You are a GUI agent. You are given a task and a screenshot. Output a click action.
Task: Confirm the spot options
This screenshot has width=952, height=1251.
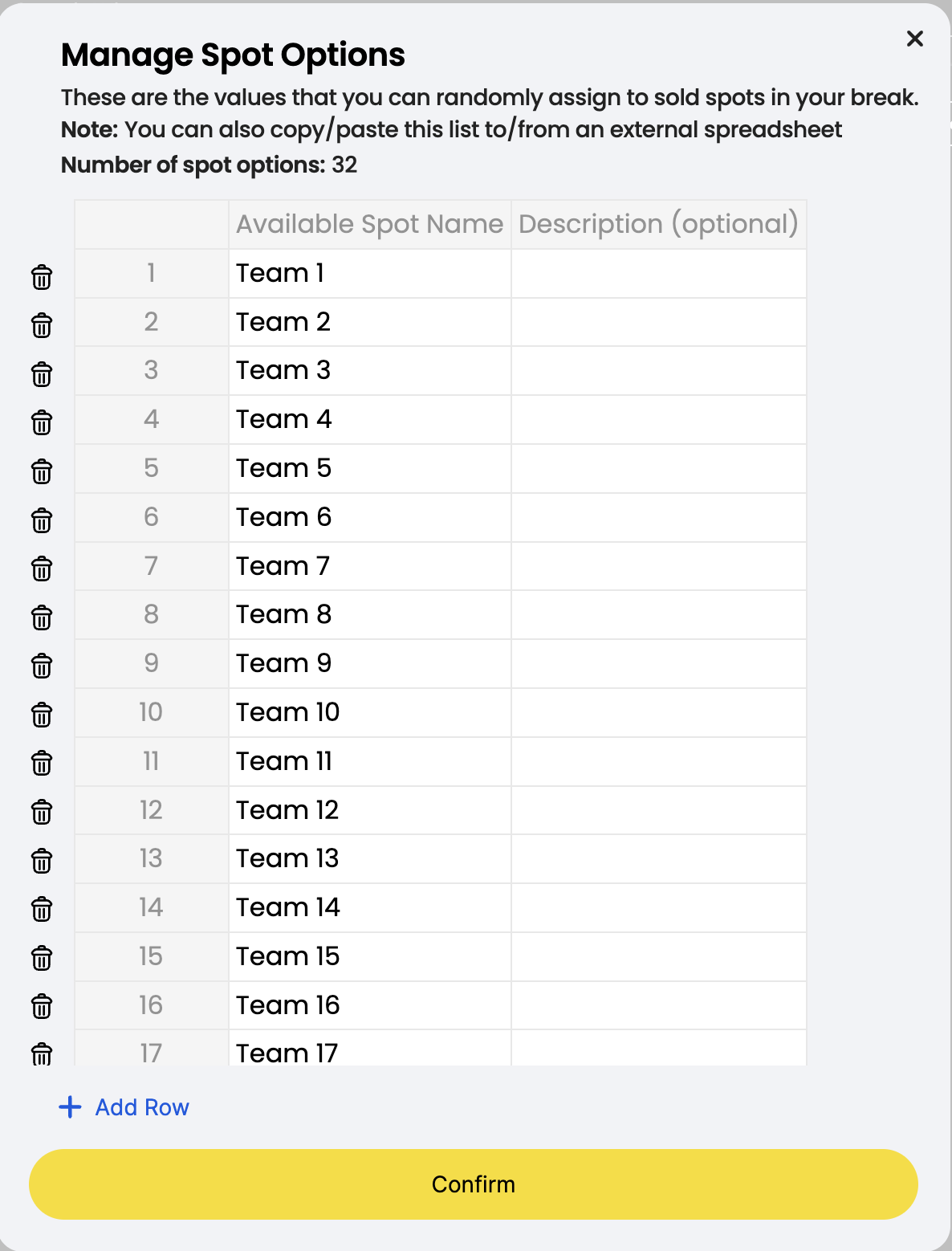[x=474, y=1184]
